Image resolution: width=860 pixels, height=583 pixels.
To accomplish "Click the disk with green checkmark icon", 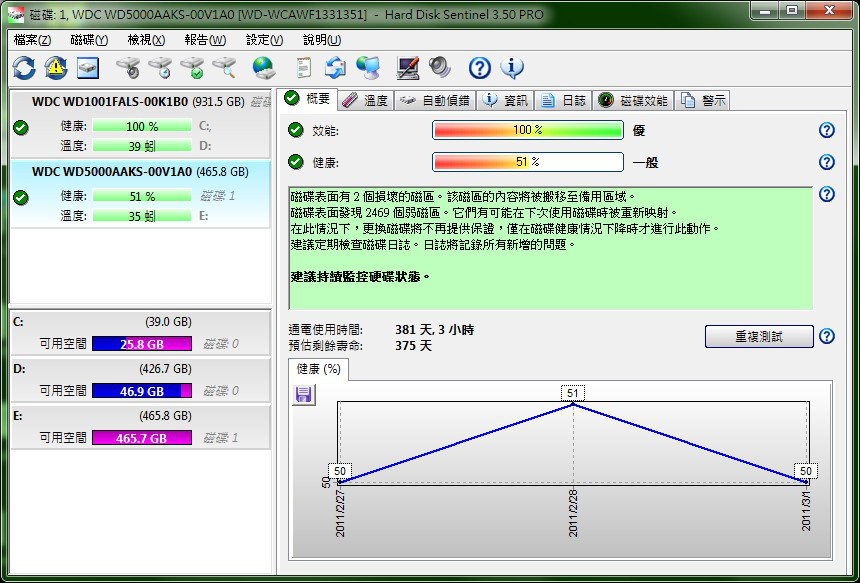I will [193, 68].
